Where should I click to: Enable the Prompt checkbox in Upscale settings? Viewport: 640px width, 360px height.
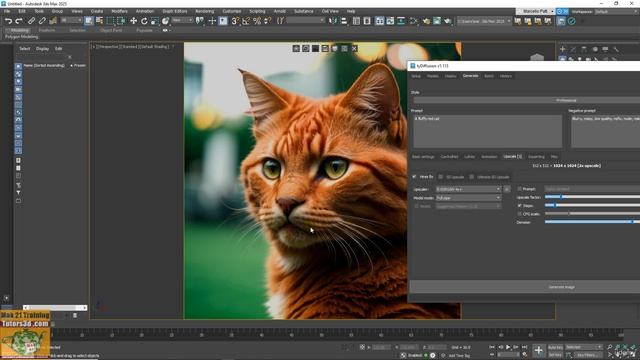coord(520,189)
